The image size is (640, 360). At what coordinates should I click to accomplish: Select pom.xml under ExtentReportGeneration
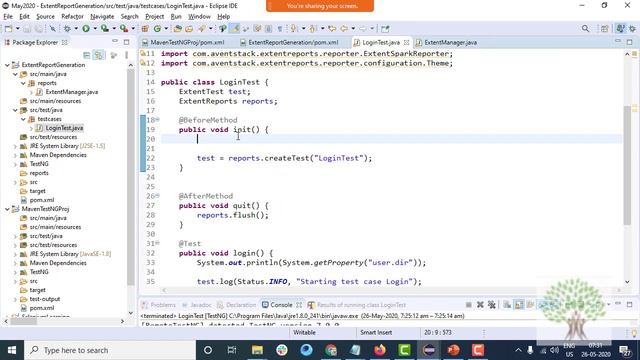point(41,200)
